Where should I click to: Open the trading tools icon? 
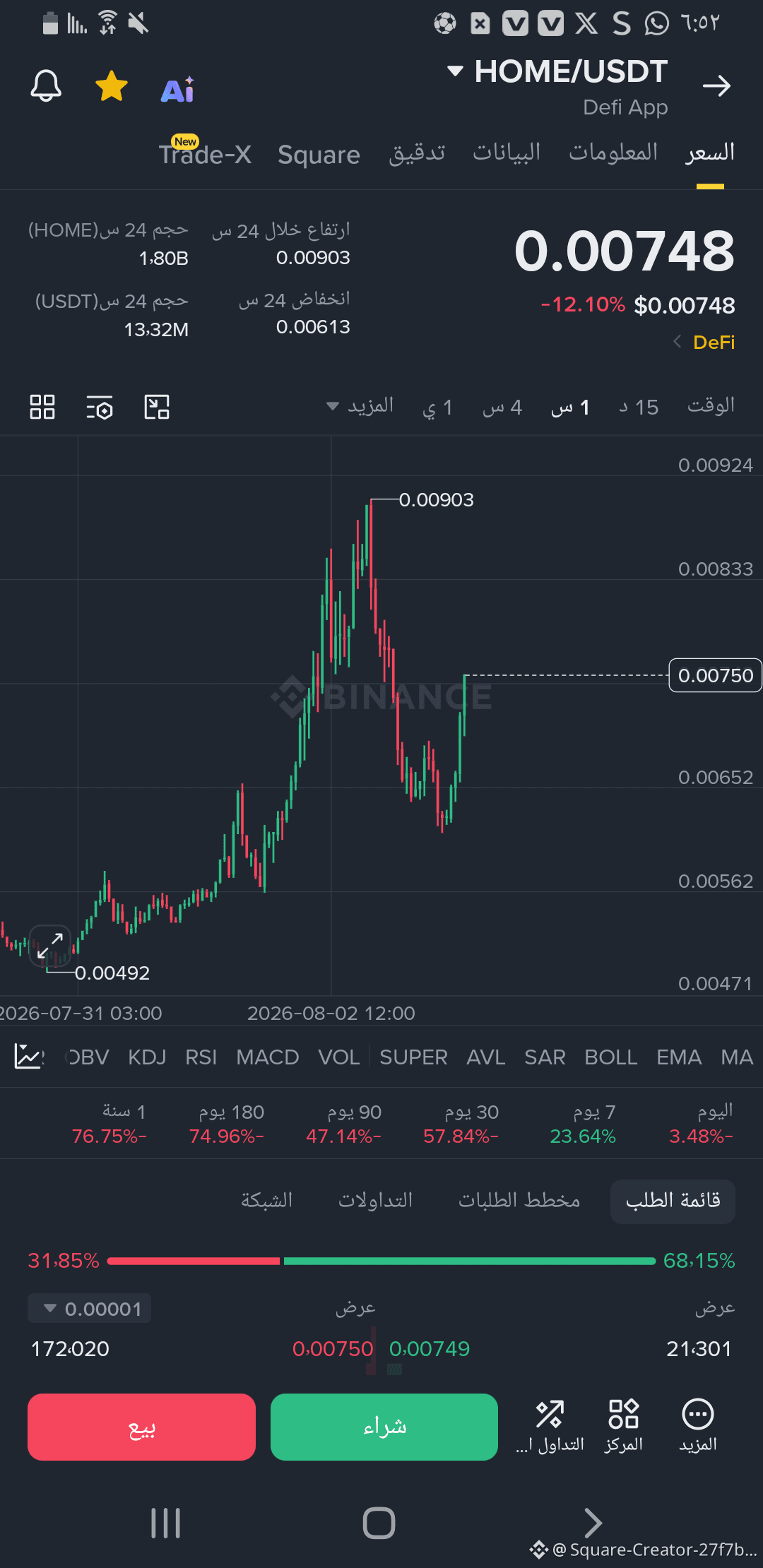[550, 1427]
